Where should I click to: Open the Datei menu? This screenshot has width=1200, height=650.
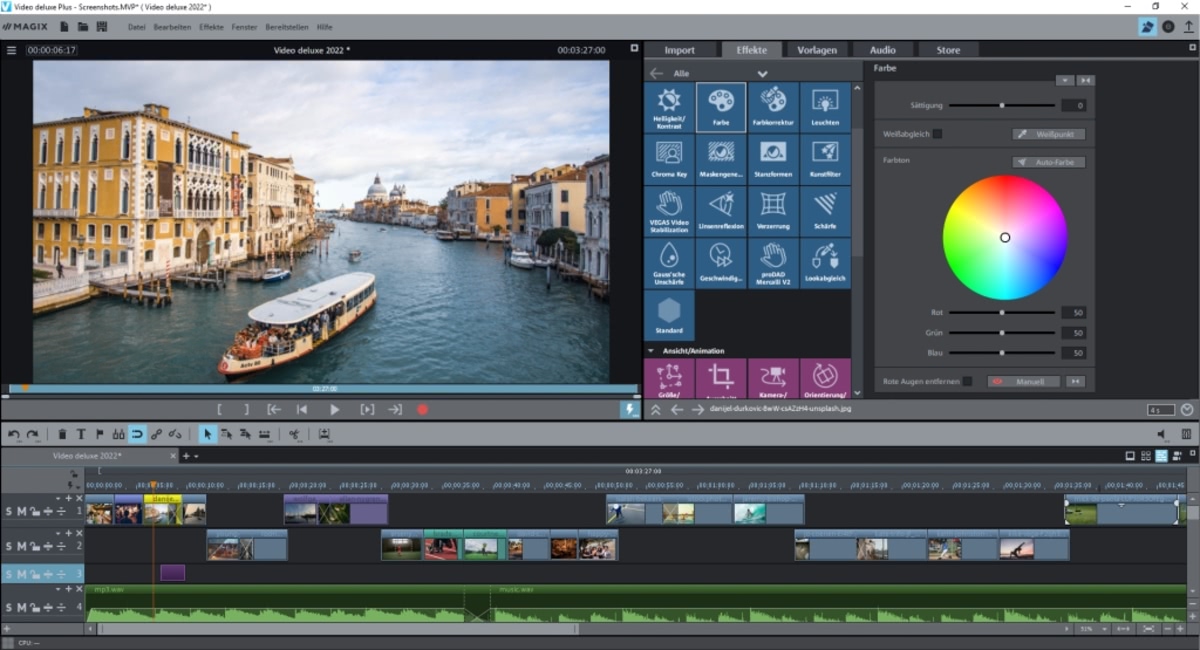137,26
